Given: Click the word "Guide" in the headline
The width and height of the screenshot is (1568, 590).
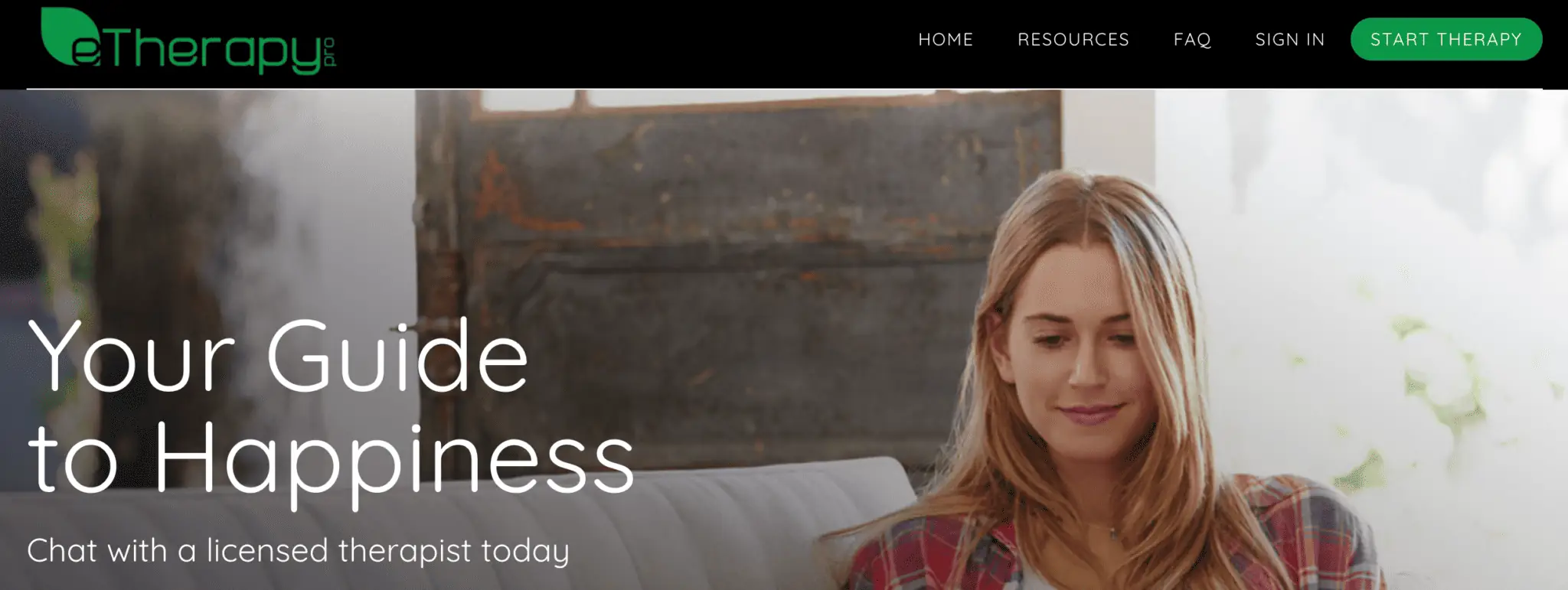Looking at the screenshot, I should (397, 354).
